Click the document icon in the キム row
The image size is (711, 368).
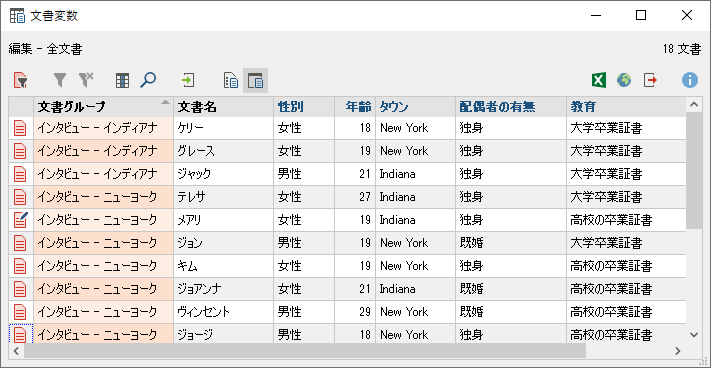pyautogui.click(x=20, y=266)
